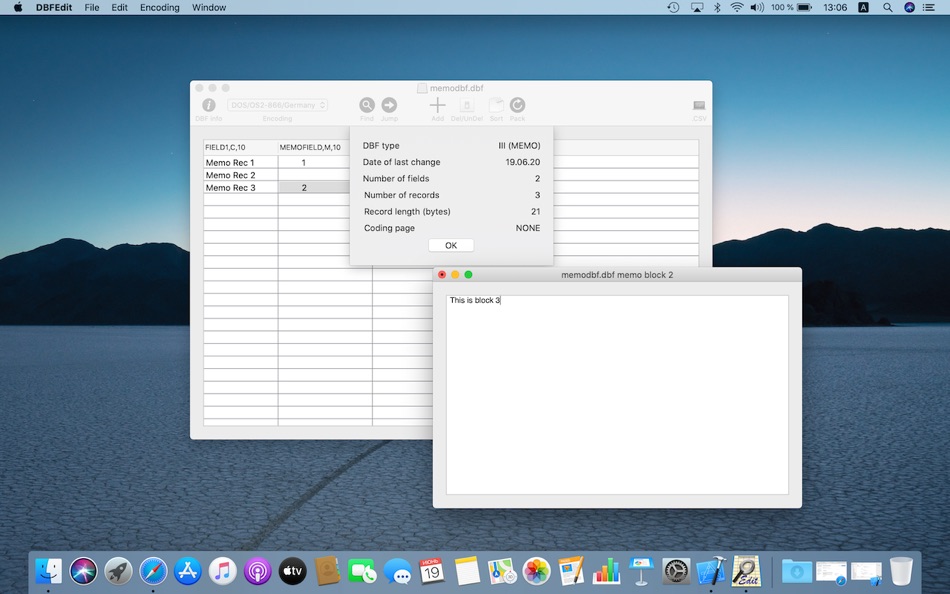Click the Del/UnDel toolbar icon
Image resolution: width=950 pixels, height=594 pixels.
click(x=466, y=104)
